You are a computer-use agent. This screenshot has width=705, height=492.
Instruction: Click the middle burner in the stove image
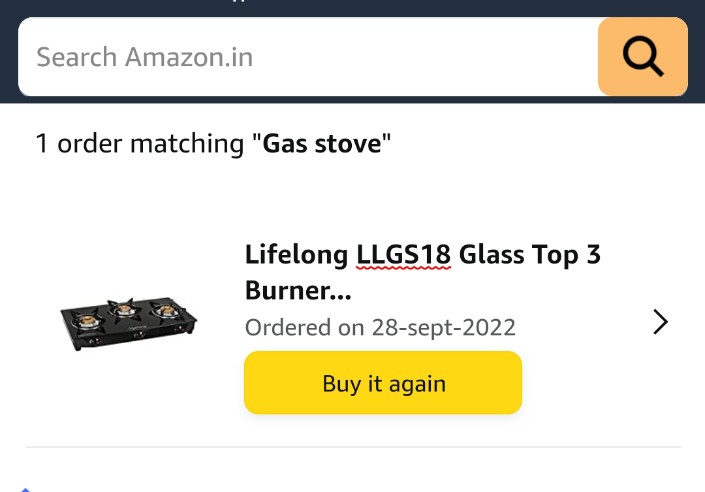[x=125, y=308]
